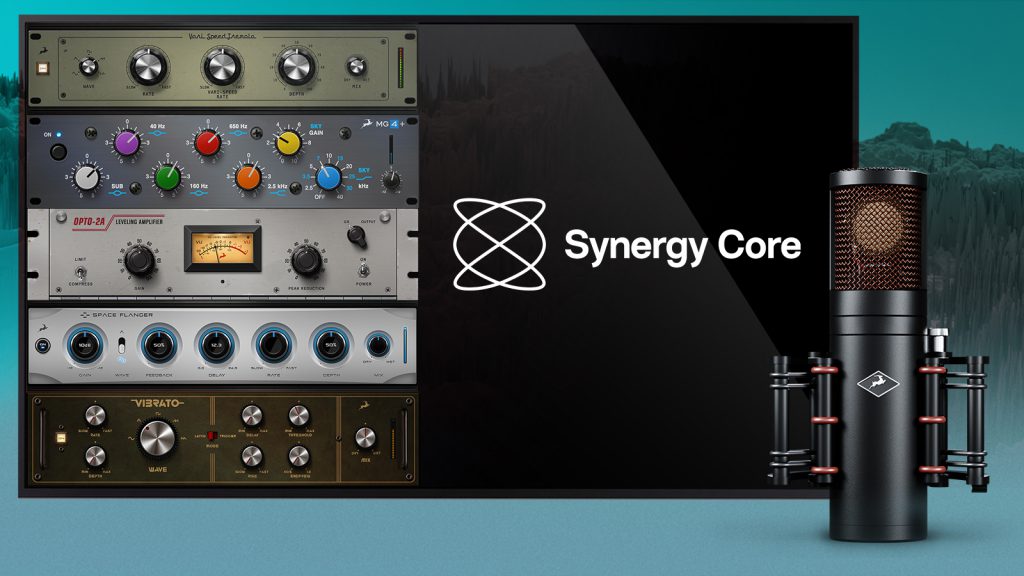Toggle the Opto-2A Power switch
Screen dimensions: 1024x576
tap(363, 270)
